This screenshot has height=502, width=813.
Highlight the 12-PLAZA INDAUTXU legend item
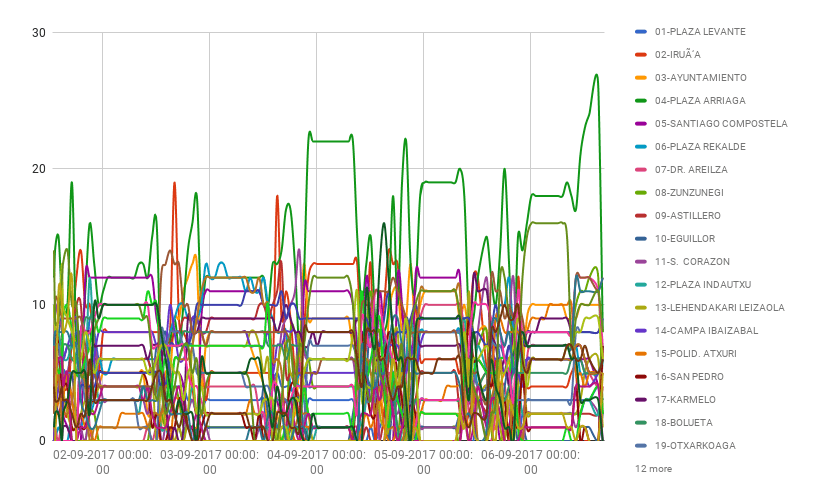pos(702,285)
